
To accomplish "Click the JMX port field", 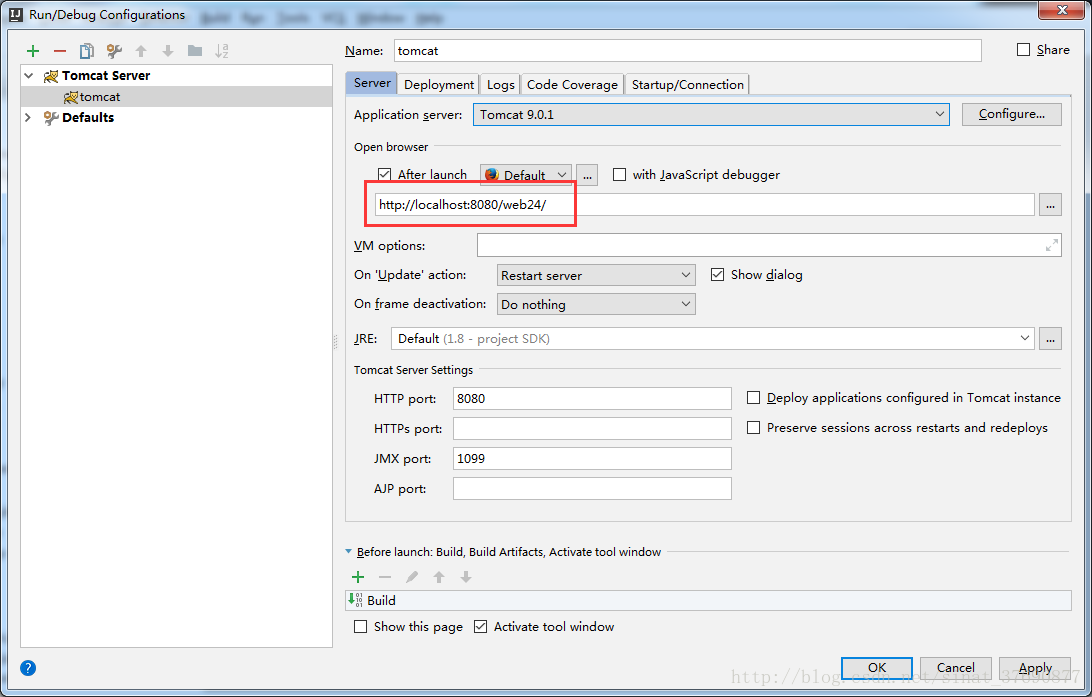I will tap(592, 458).
